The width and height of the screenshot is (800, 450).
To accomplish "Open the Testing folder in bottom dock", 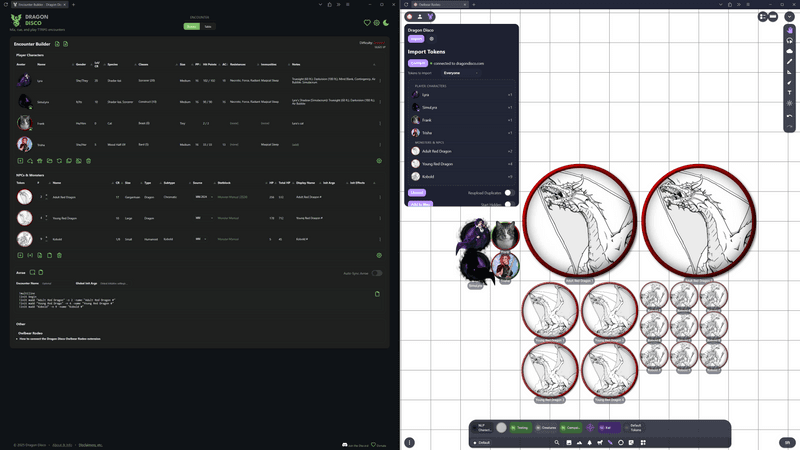I will coord(520,428).
